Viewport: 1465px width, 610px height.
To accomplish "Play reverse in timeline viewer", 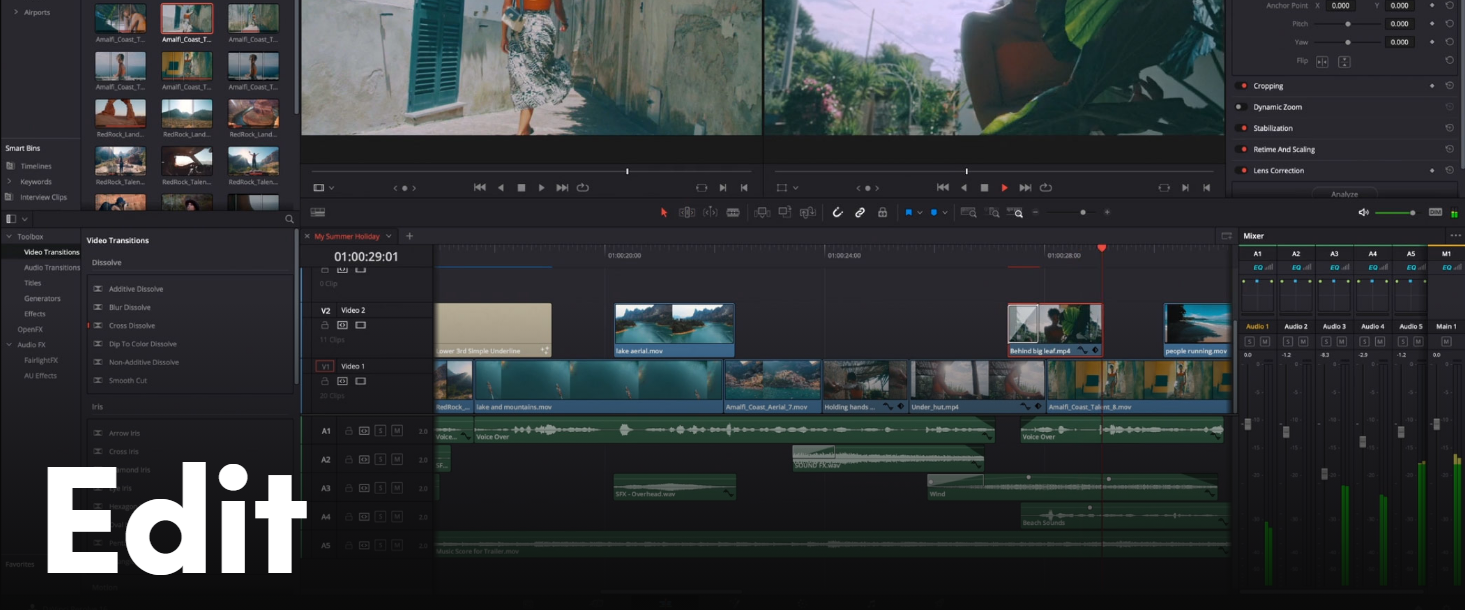I will click(964, 187).
